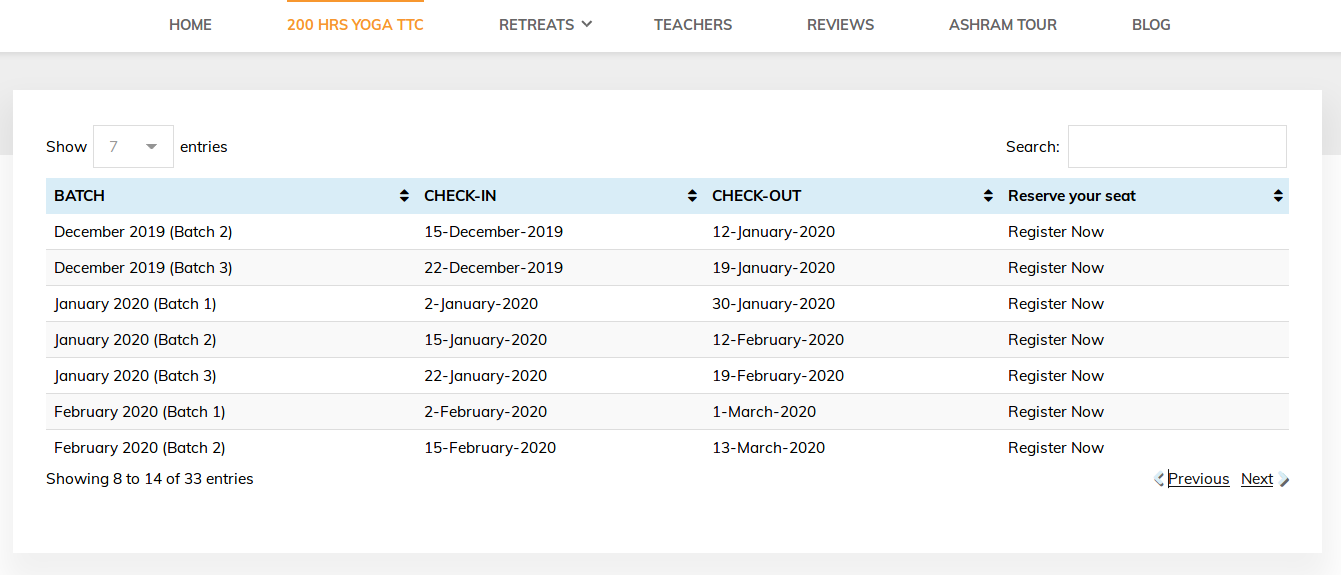Select cell January 2020 (Batch 3)

coord(135,376)
